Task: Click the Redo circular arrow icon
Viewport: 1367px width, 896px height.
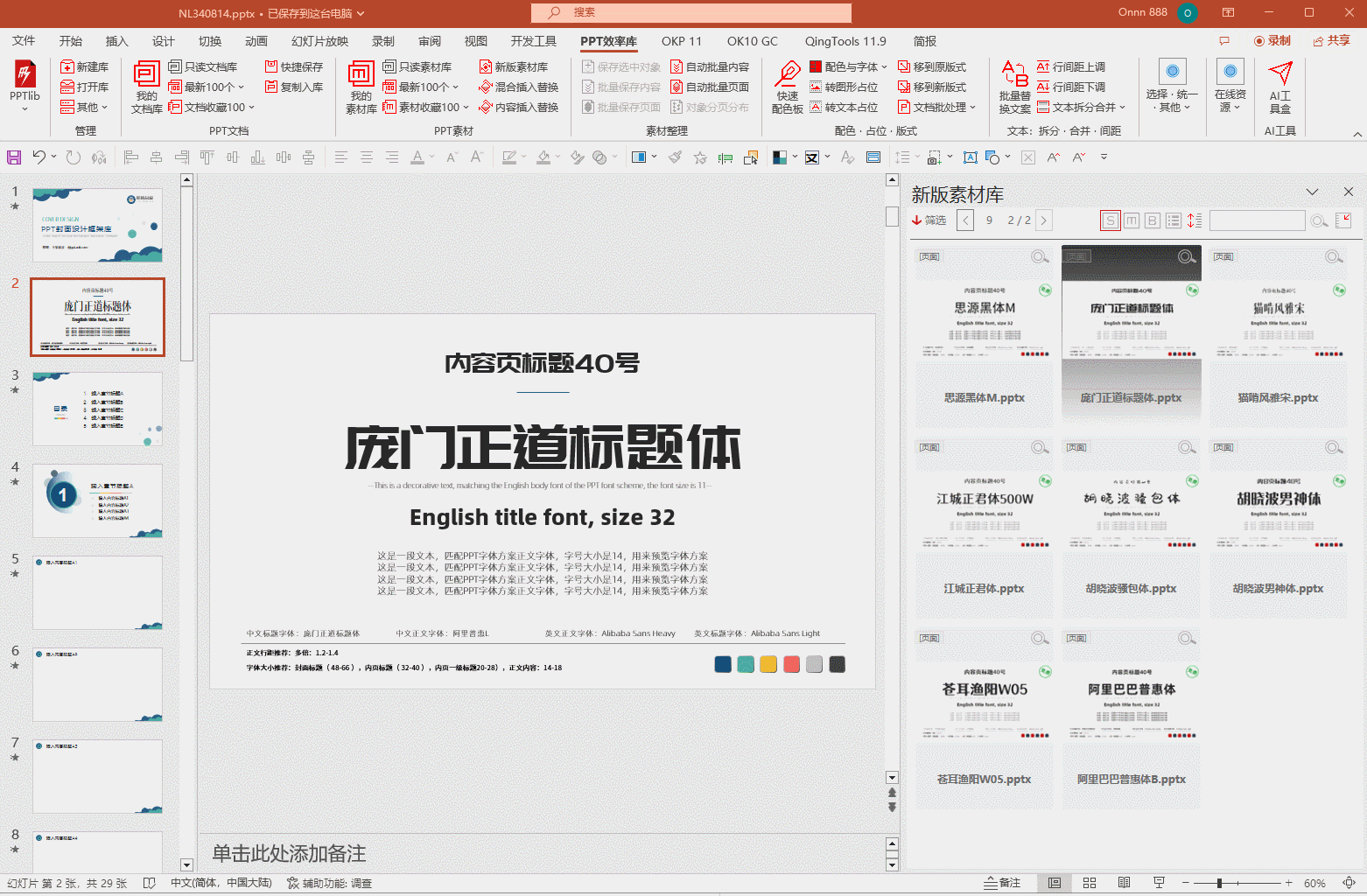Action: 74,157
